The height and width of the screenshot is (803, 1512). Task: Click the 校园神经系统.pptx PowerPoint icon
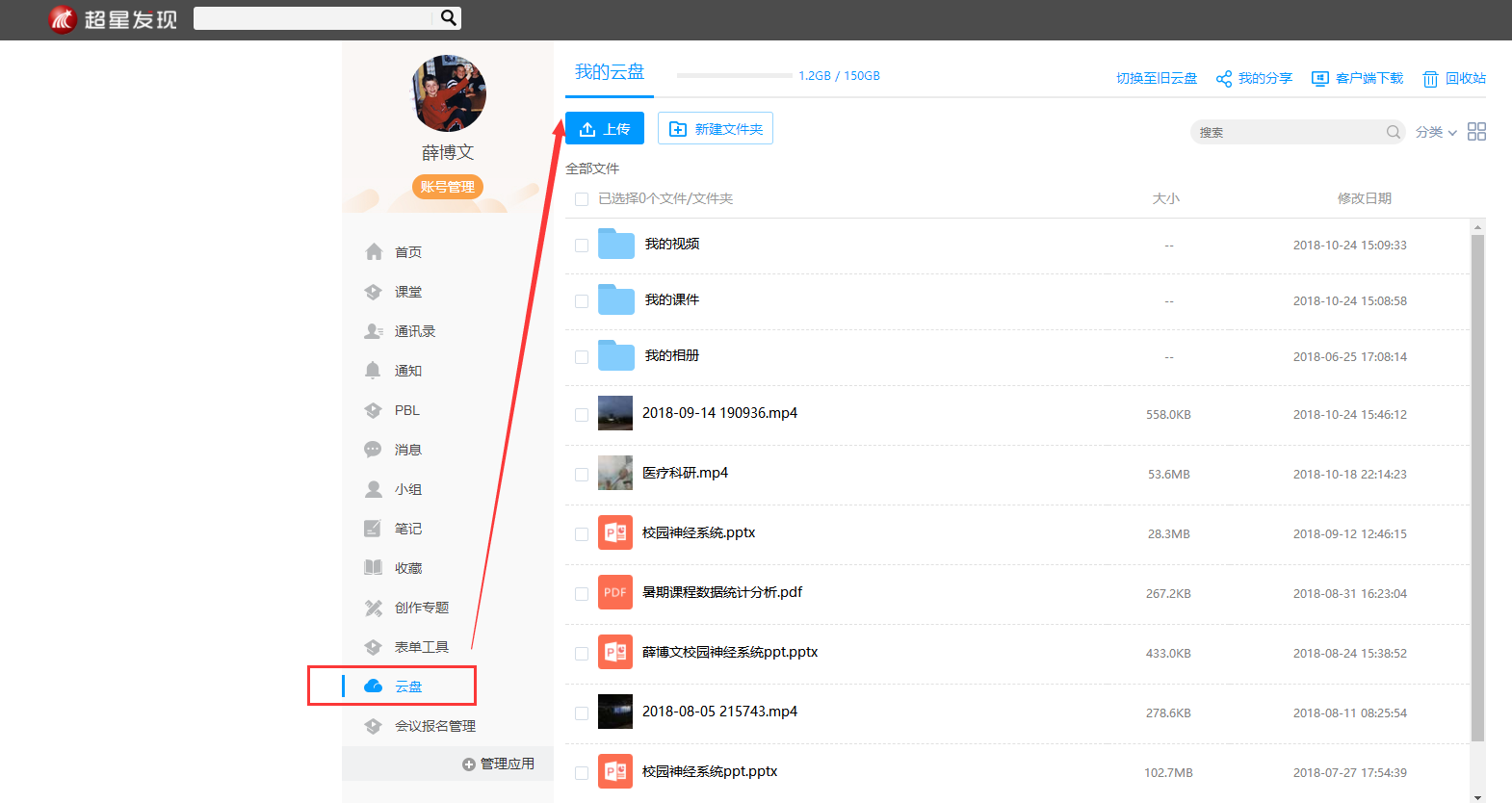[615, 532]
